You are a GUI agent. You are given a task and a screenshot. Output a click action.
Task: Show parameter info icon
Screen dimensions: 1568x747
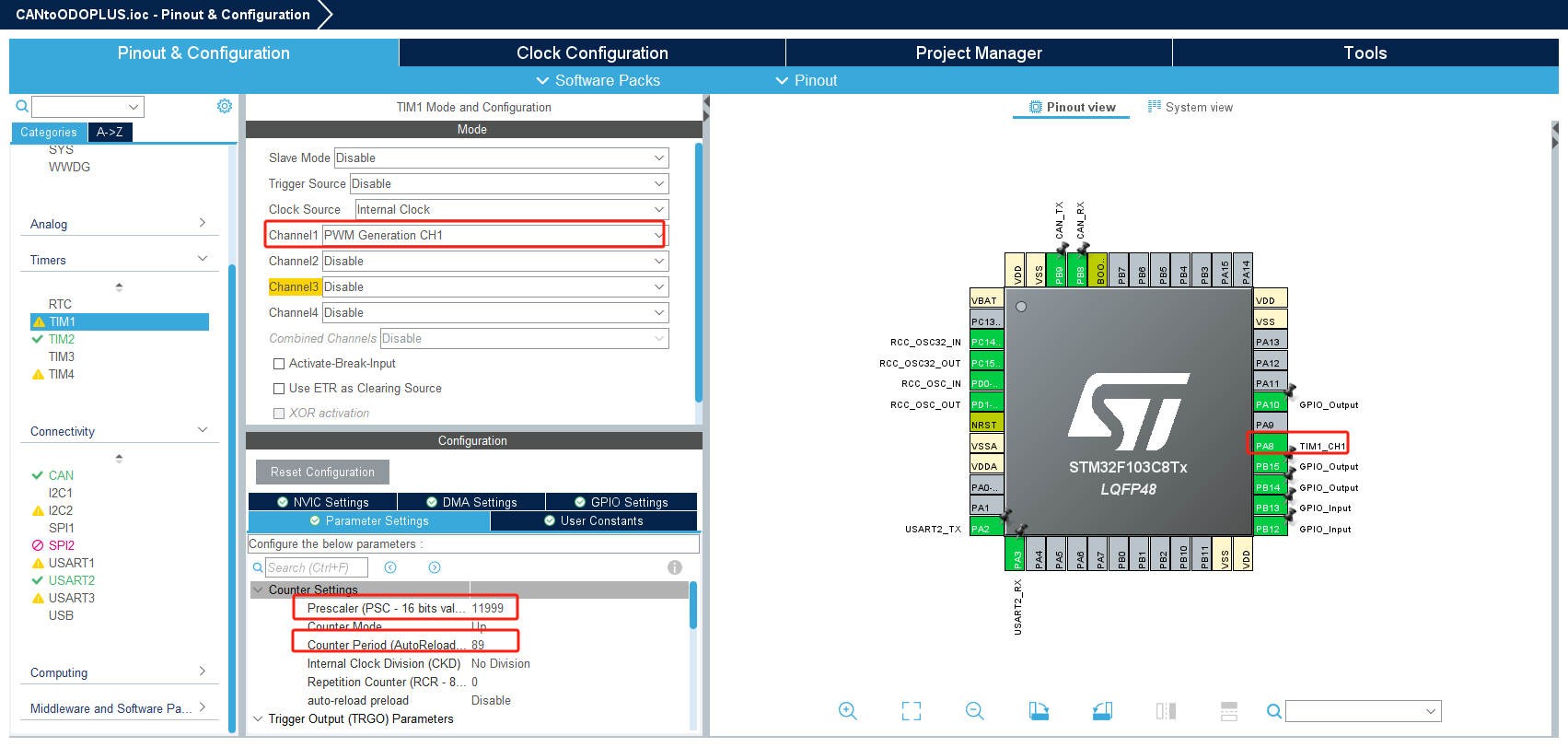click(x=675, y=567)
